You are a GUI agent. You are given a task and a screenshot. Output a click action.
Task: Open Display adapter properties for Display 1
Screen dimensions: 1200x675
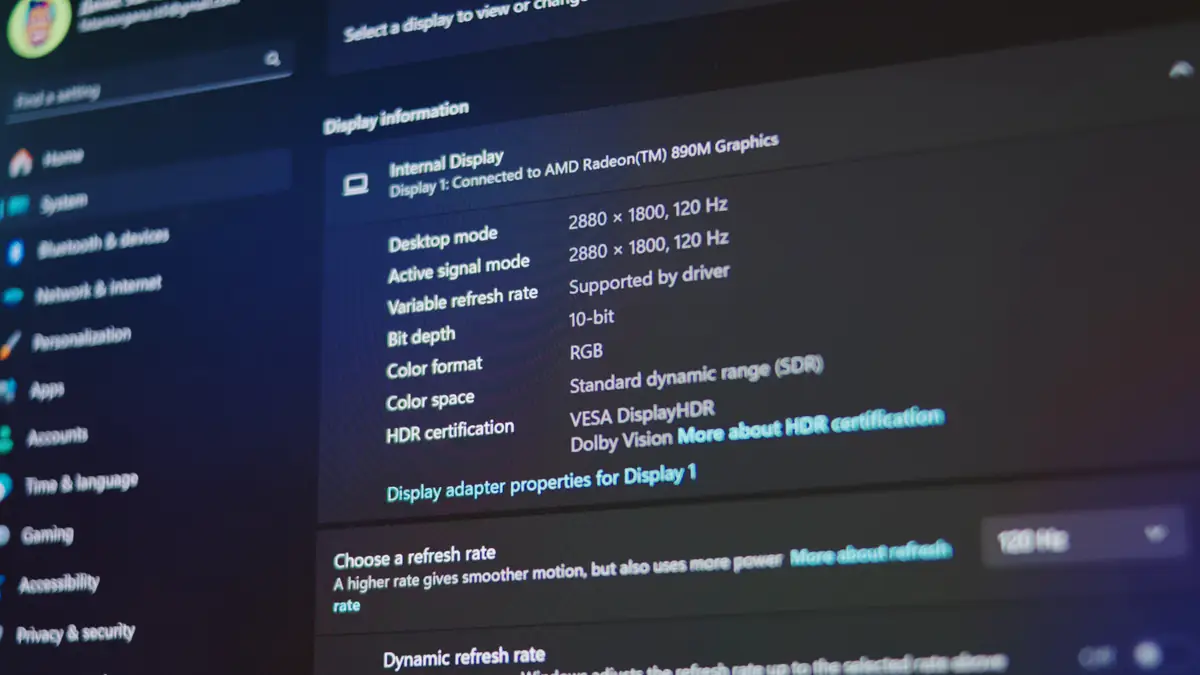[x=541, y=483]
